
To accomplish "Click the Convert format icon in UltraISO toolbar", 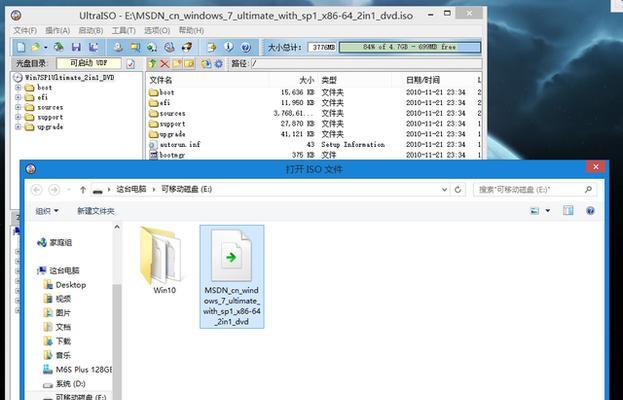I will pyautogui.click(x=135, y=47).
